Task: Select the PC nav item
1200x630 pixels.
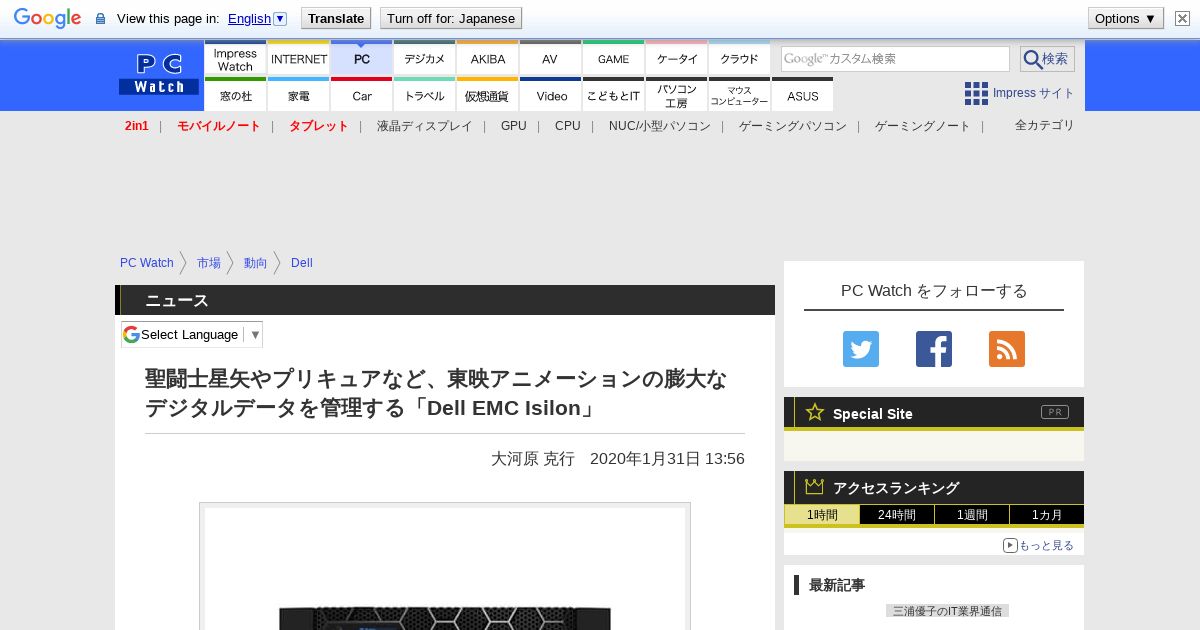Action: click(362, 58)
